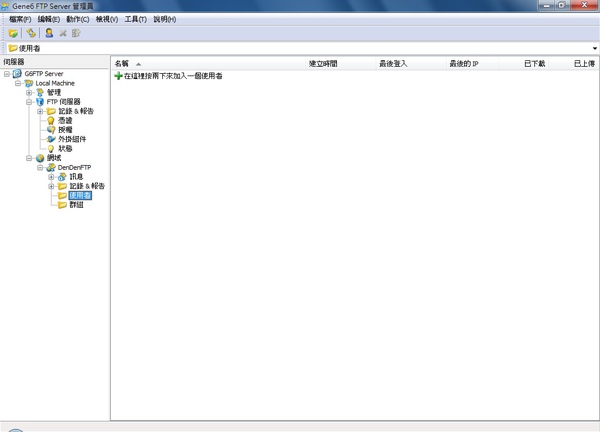The height and width of the screenshot is (432, 600).
Task: Open the 動作(C) menu
Action: point(78,19)
